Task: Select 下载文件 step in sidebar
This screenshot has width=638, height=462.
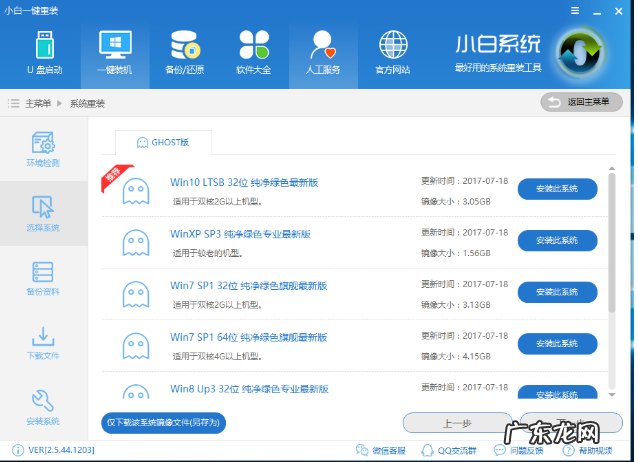Action: [43, 343]
